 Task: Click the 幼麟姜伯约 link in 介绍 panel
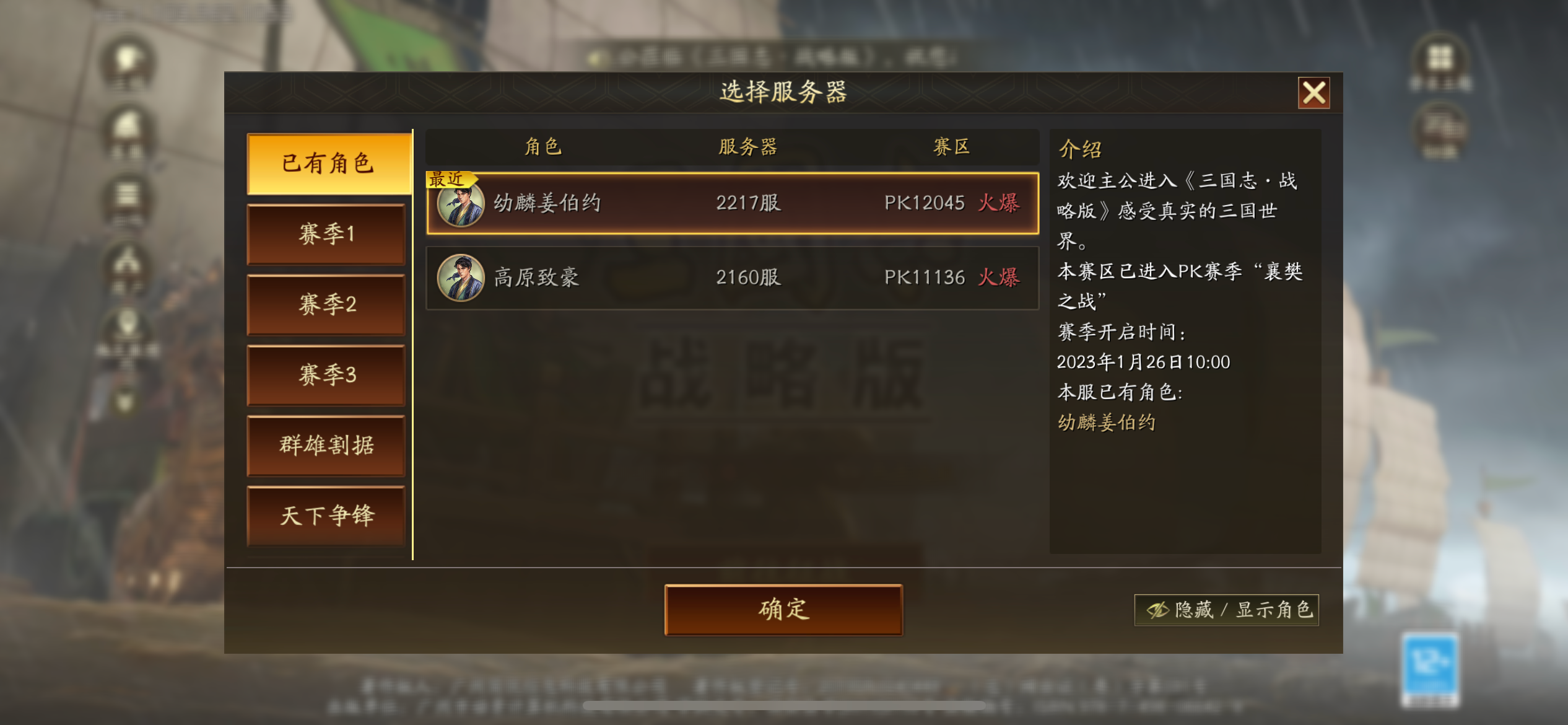pyautogui.click(x=1107, y=423)
